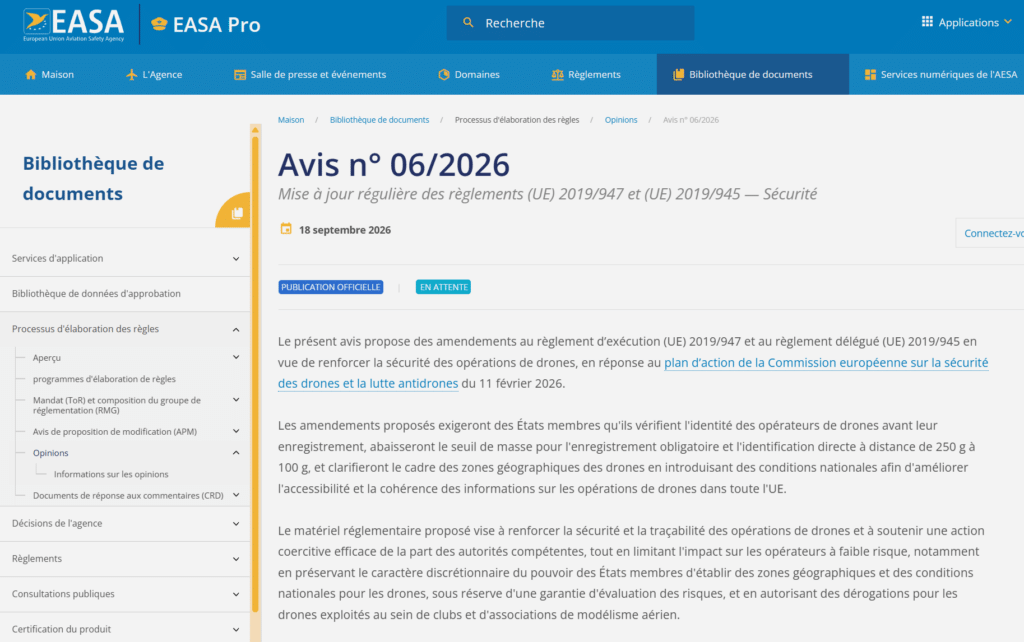This screenshot has width=1024, height=642.
Task: Open the L'Agence navigation menu
Action: 154,74
